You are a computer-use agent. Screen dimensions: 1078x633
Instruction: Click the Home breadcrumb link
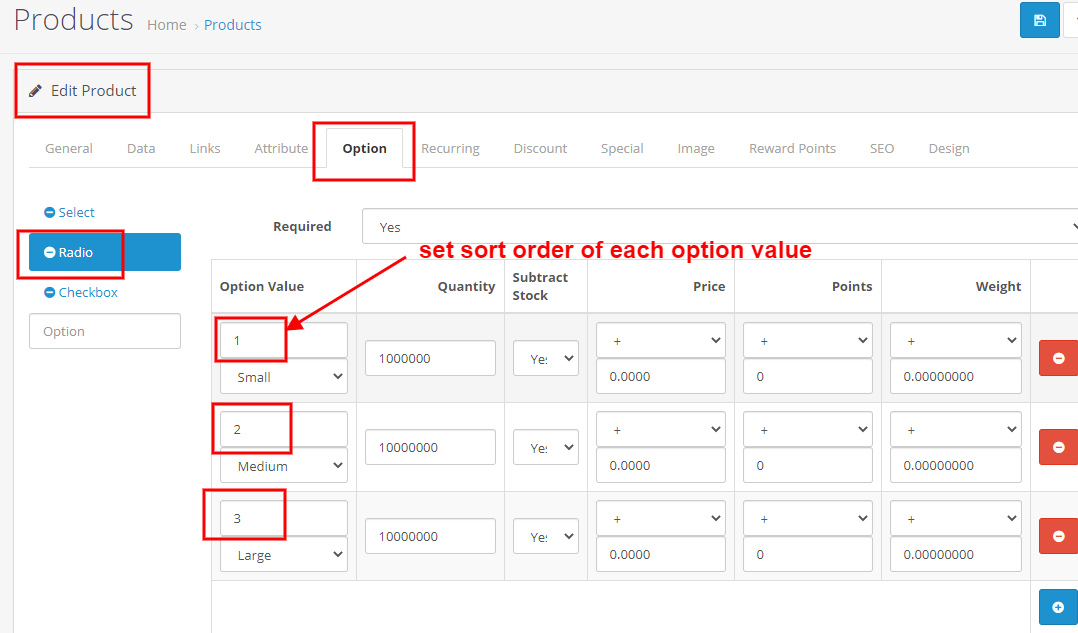pos(166,24)
